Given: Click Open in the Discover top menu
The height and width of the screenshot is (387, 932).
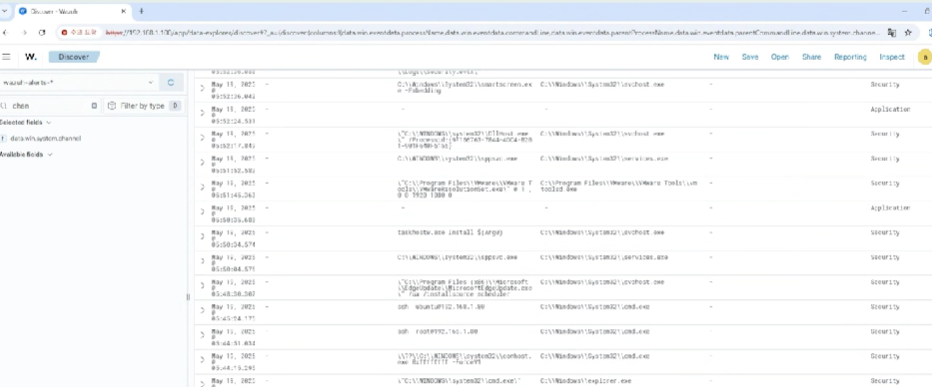Looking at the screenshot, I should pyautogui.click(x=780, y=57).
